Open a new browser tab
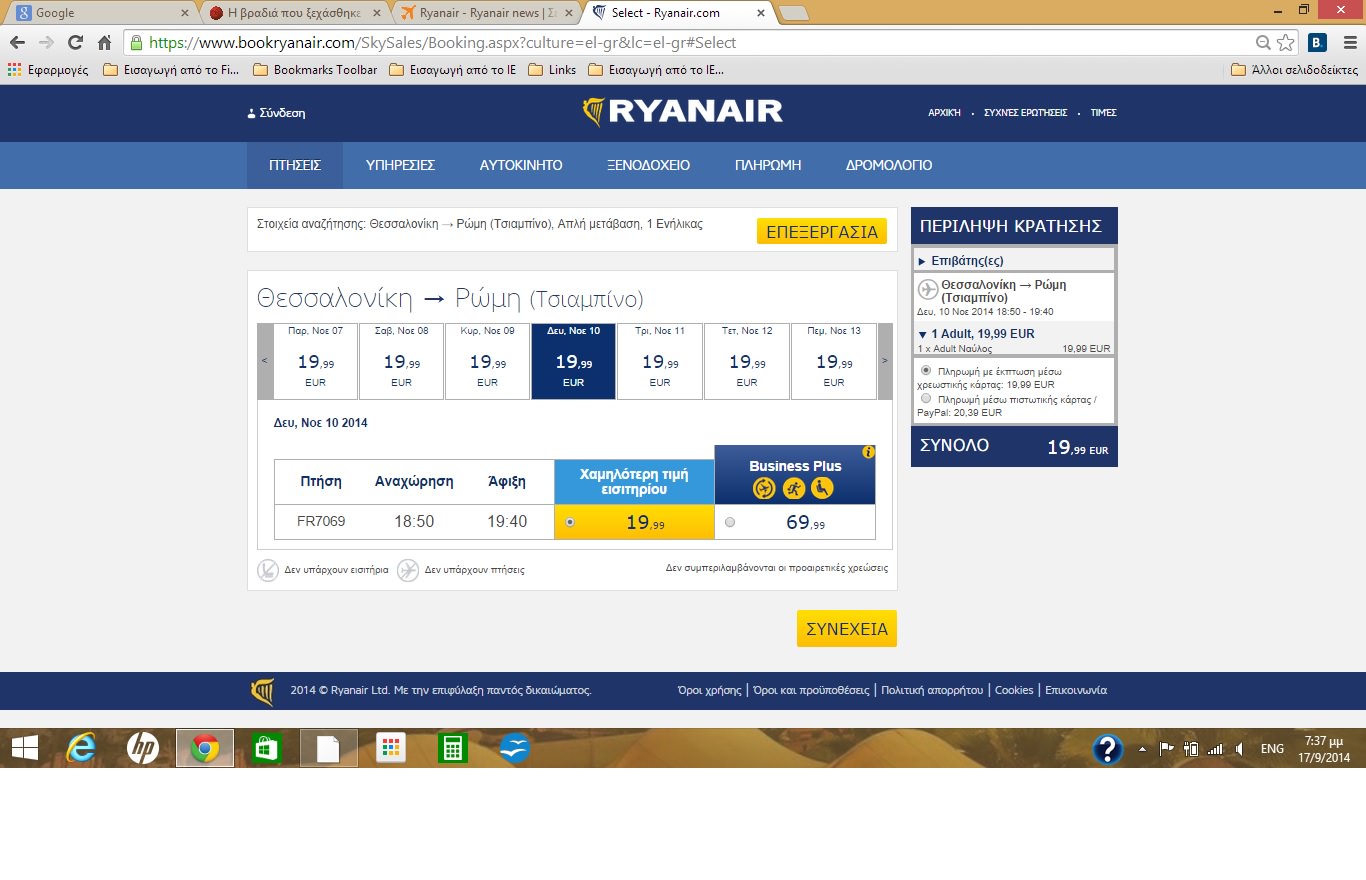The image size is (1366, 880). click(x=793, y=13)
